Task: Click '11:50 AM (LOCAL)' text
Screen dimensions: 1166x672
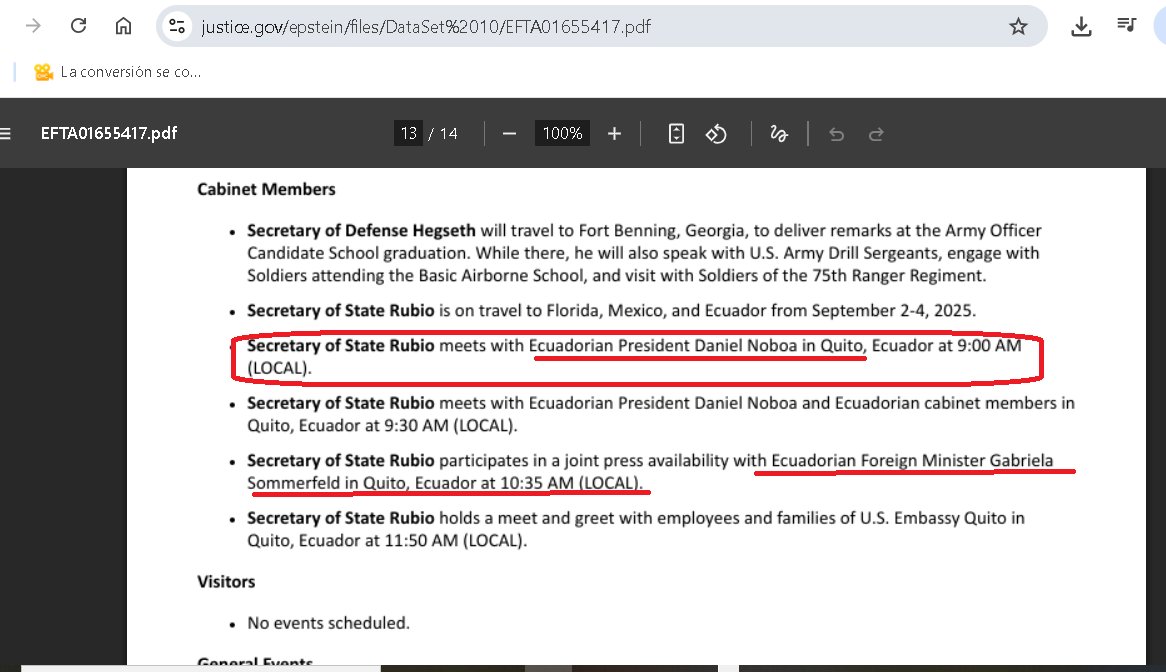Action: [454, 540]
